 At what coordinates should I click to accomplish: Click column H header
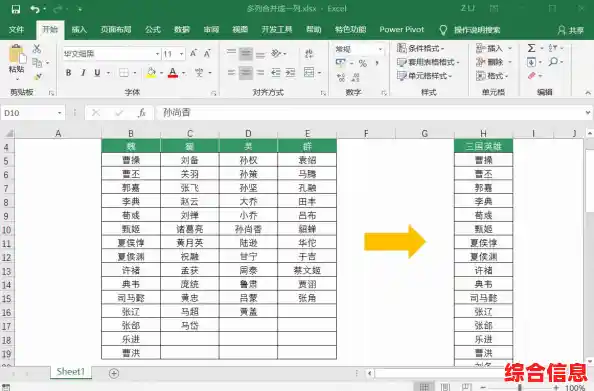tap(483, 133)
